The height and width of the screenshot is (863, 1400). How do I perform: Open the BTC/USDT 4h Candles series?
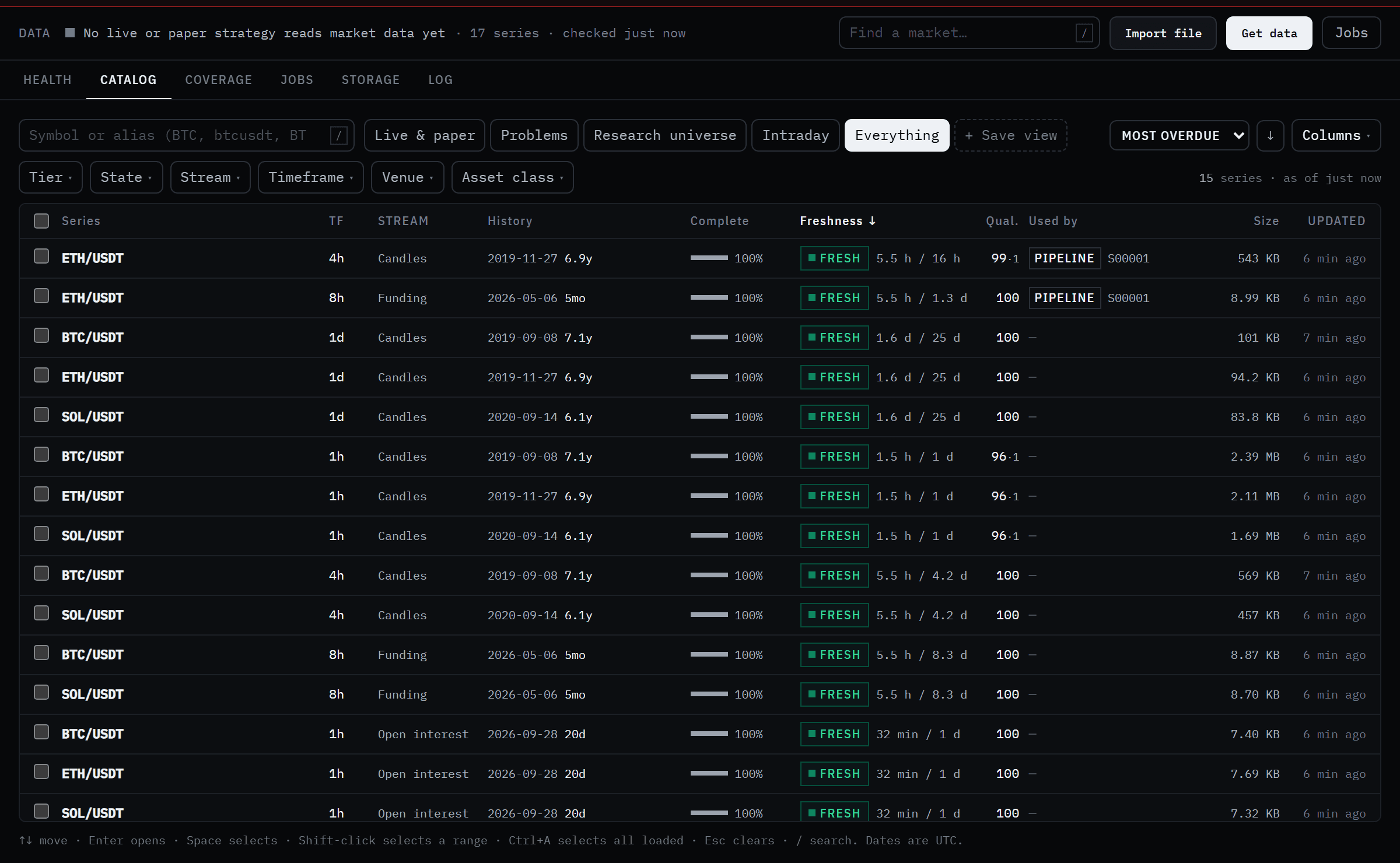coord(92,576)
